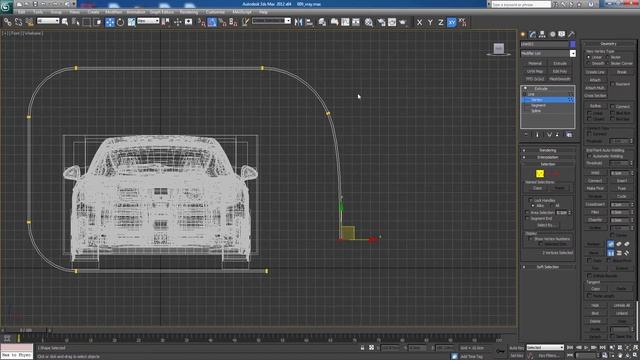Screen dimensions: 640x360
Task: Expand the Rendering rollout
Action: pyautogui.click(x=547, y=150)
